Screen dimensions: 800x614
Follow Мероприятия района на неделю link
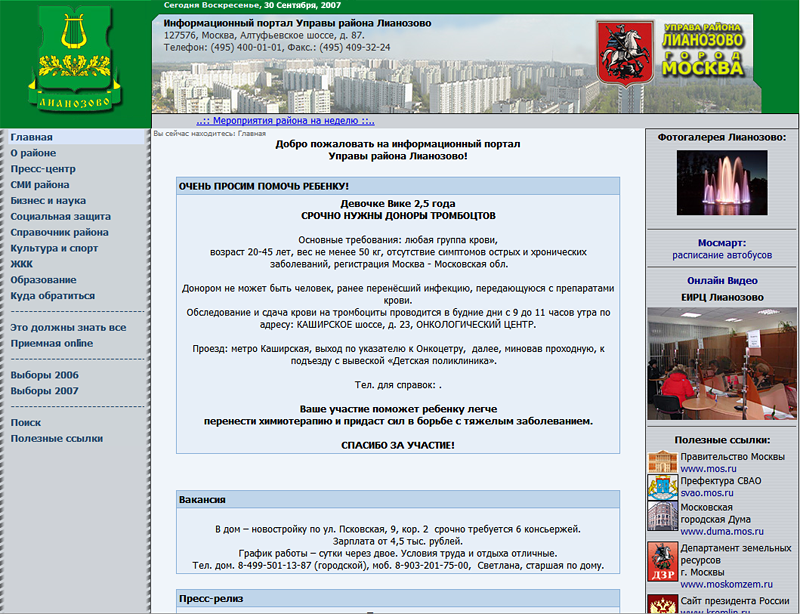click(285, 121)
